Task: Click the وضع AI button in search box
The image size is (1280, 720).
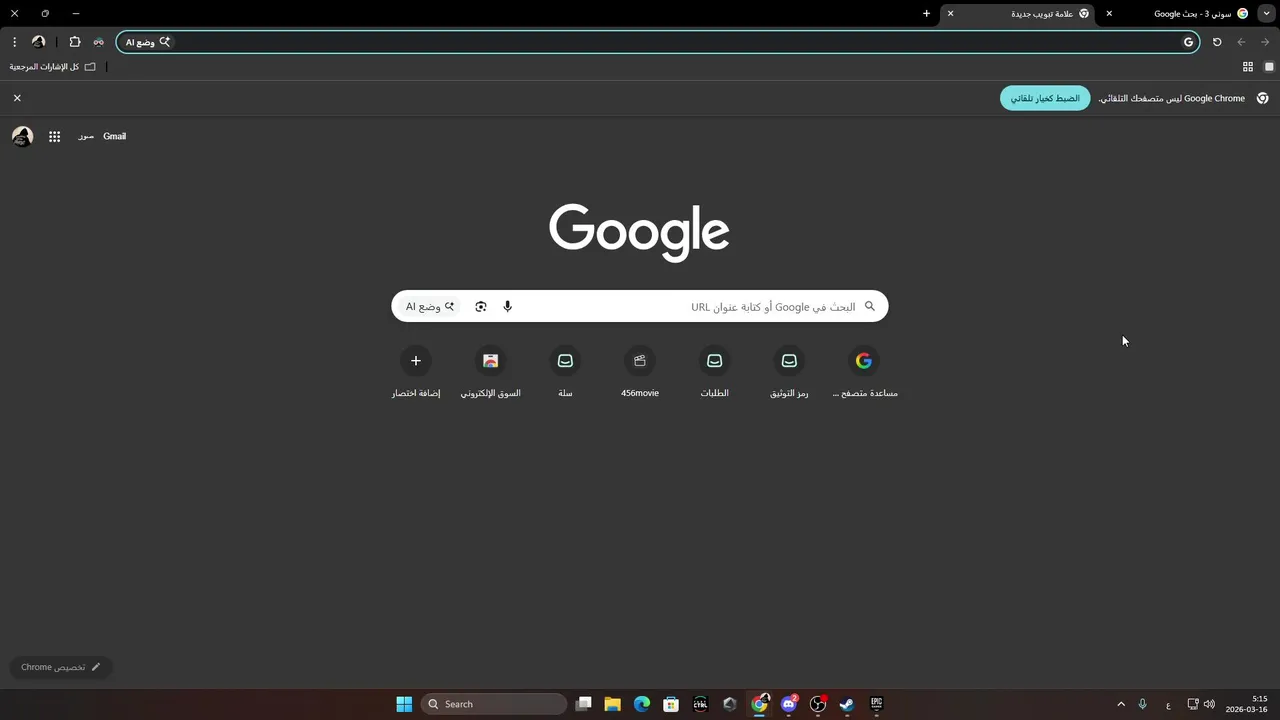Action: [430, 306]
